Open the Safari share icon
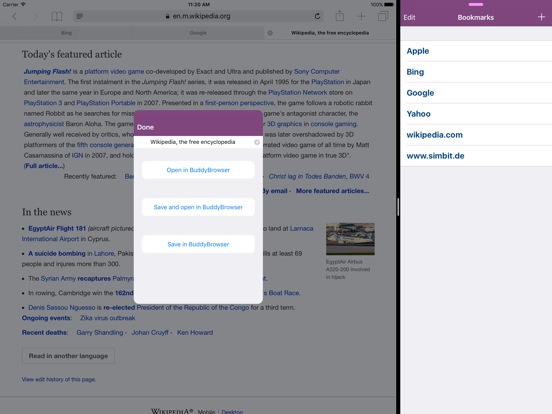 pyautogui.click(x=339, y=16)
